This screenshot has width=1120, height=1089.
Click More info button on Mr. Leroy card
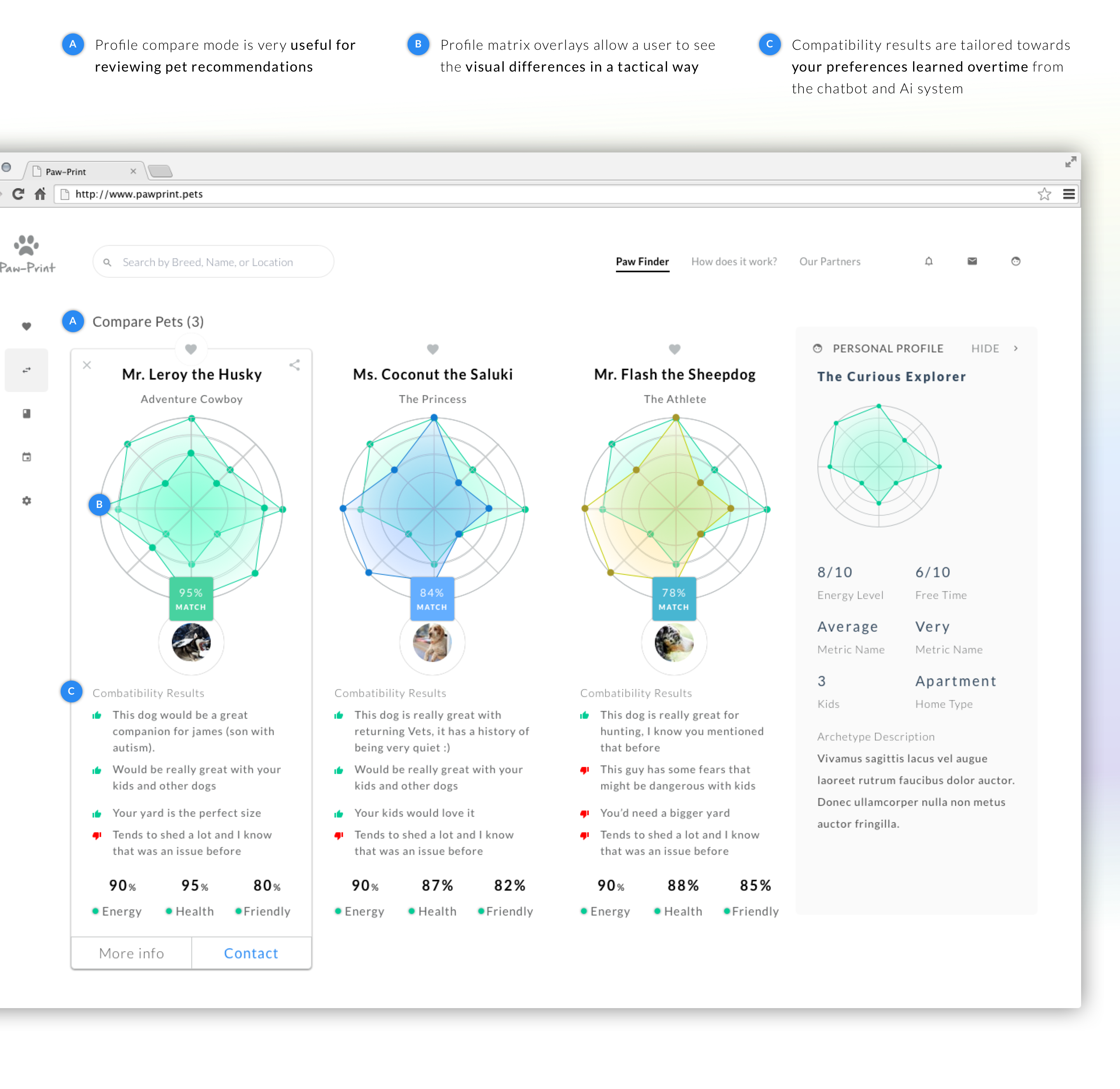click(x=131, y=952)
